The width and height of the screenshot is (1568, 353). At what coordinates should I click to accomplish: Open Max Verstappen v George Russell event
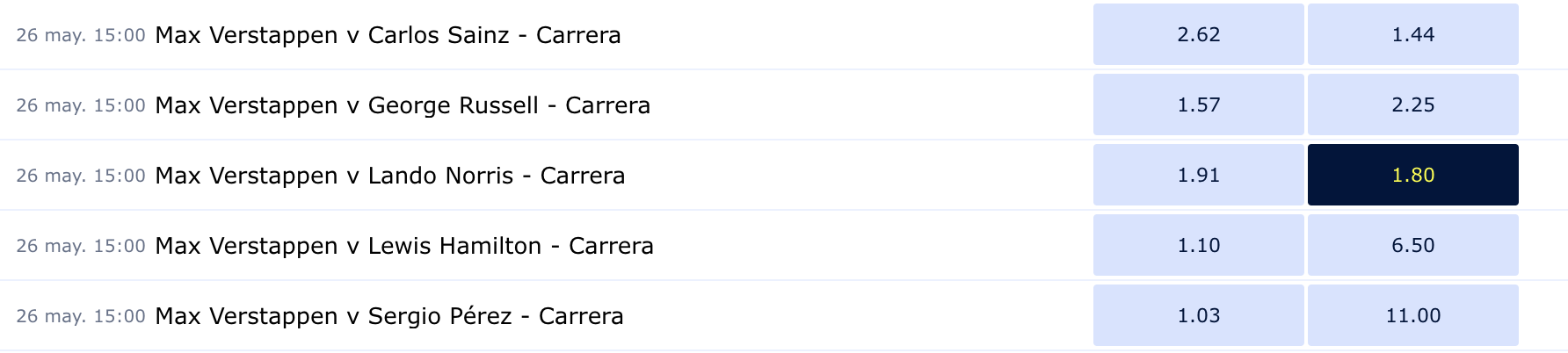coord(403,105)
